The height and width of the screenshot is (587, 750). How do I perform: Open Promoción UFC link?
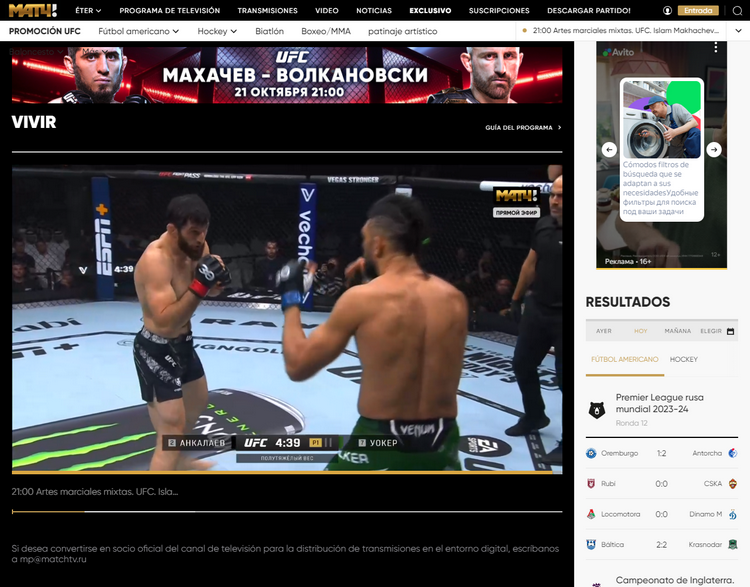pyautogui.click(x=44, y=31)
